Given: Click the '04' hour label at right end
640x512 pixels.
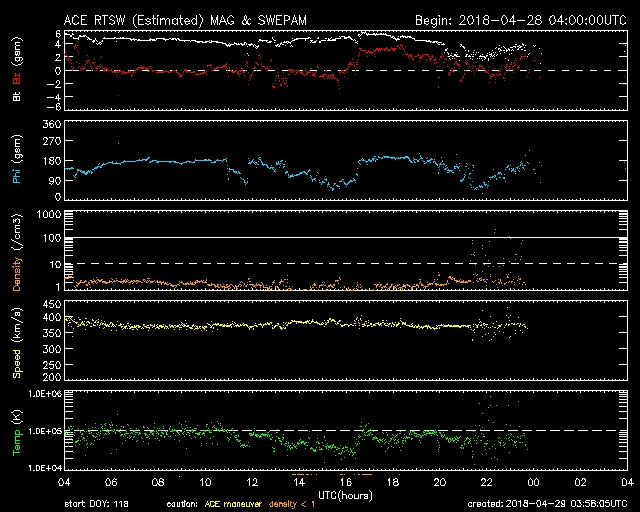Looking at the screenshot, I should click(x=627, y=482).
